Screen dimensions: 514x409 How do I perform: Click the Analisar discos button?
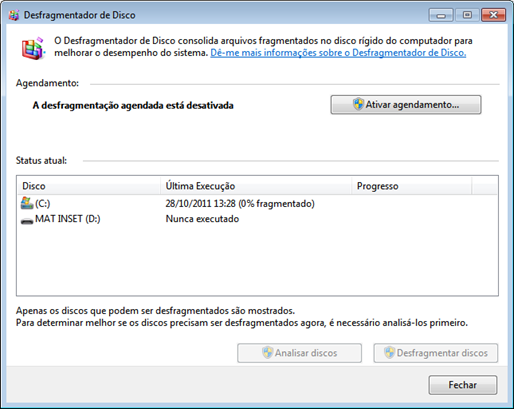pyautogui.click(x=299, y=353)
